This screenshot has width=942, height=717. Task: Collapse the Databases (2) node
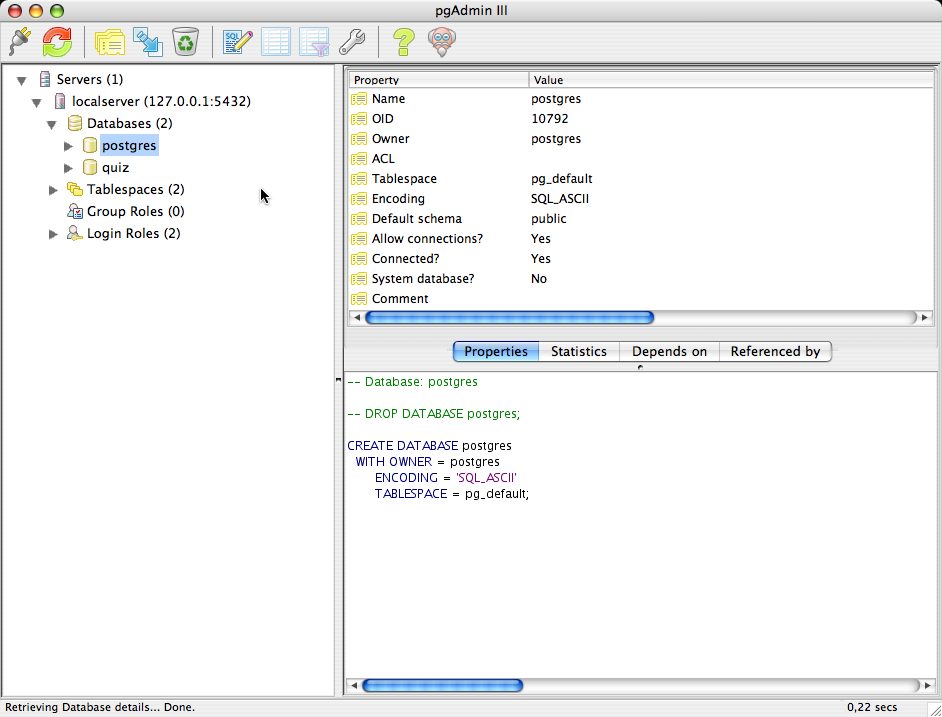52,124
